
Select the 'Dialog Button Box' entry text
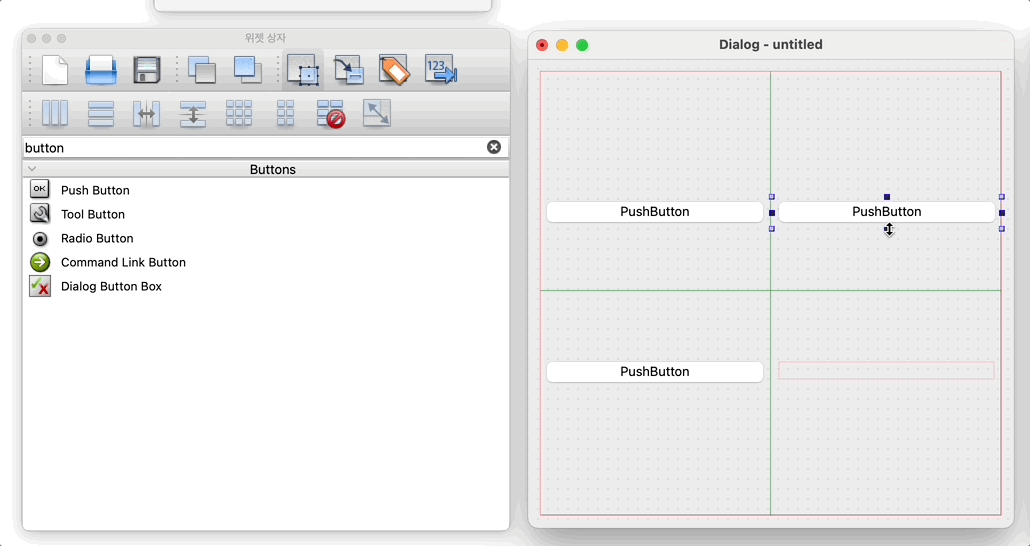pos(111,286)
